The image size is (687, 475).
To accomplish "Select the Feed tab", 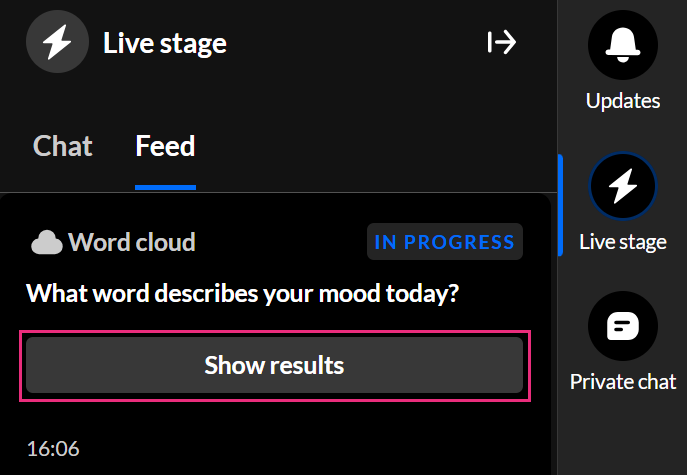I will pos(165,147).
